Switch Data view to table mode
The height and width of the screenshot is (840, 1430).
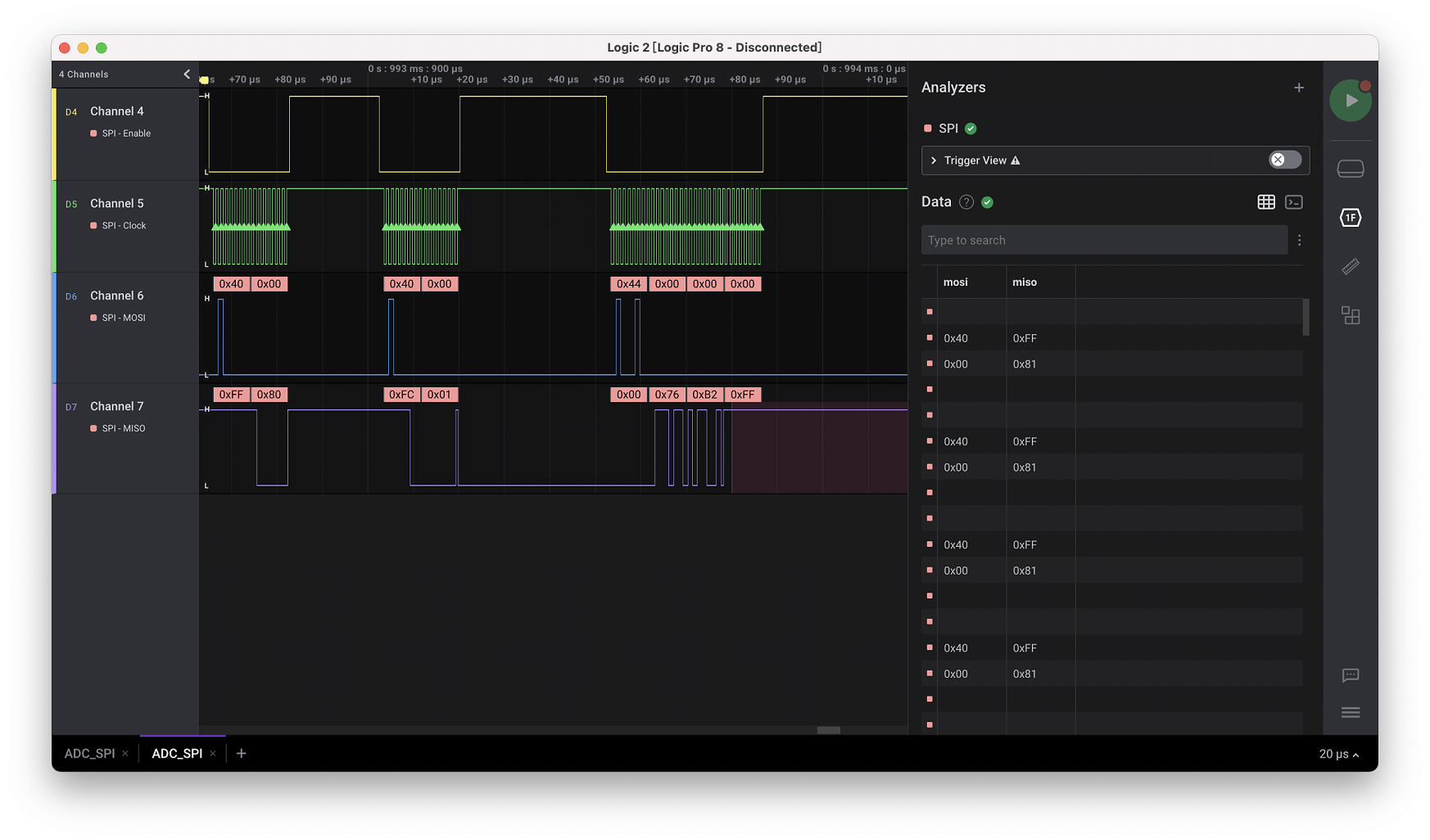point(1265,202)
